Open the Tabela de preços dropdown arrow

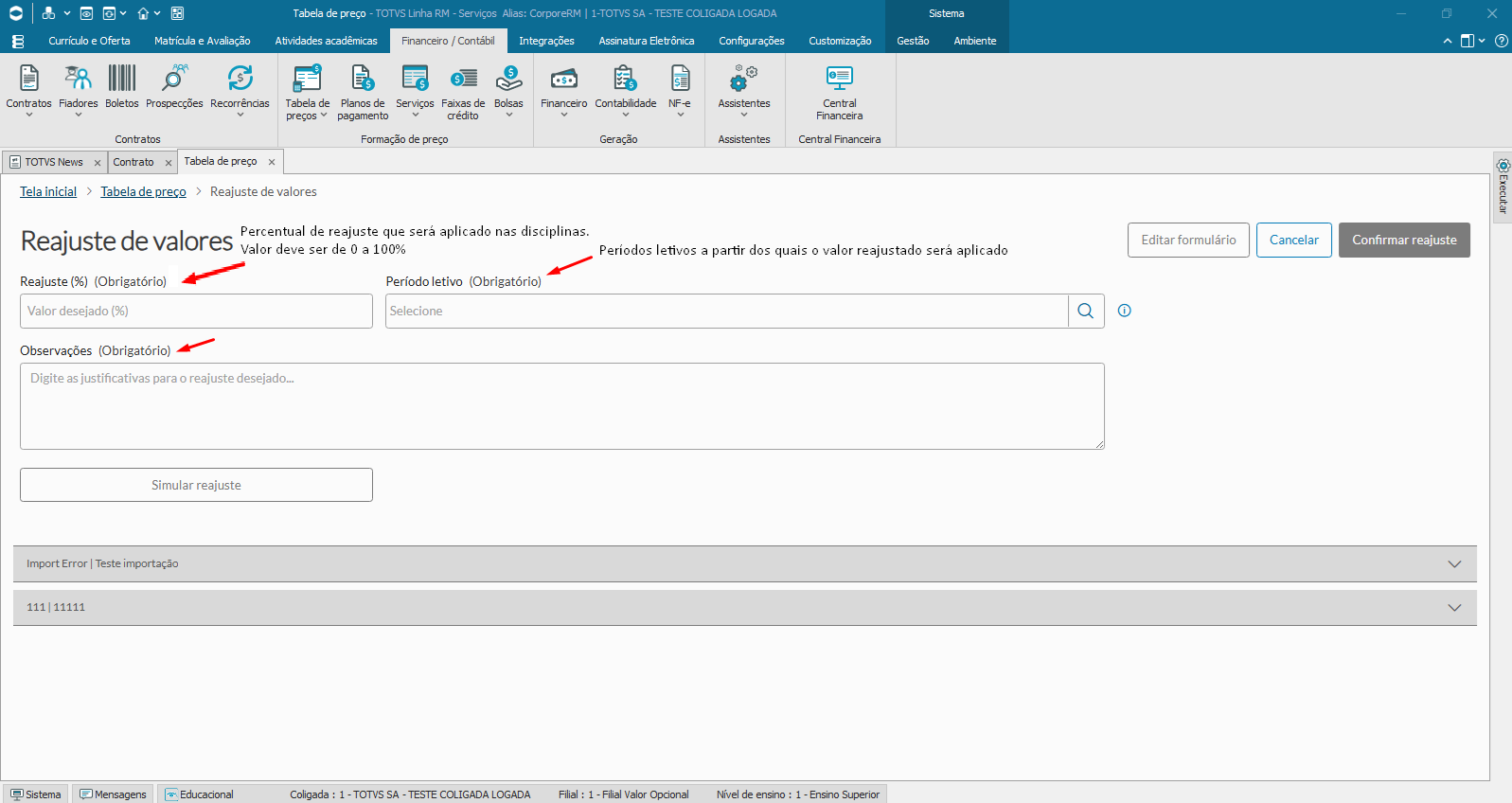324,116
